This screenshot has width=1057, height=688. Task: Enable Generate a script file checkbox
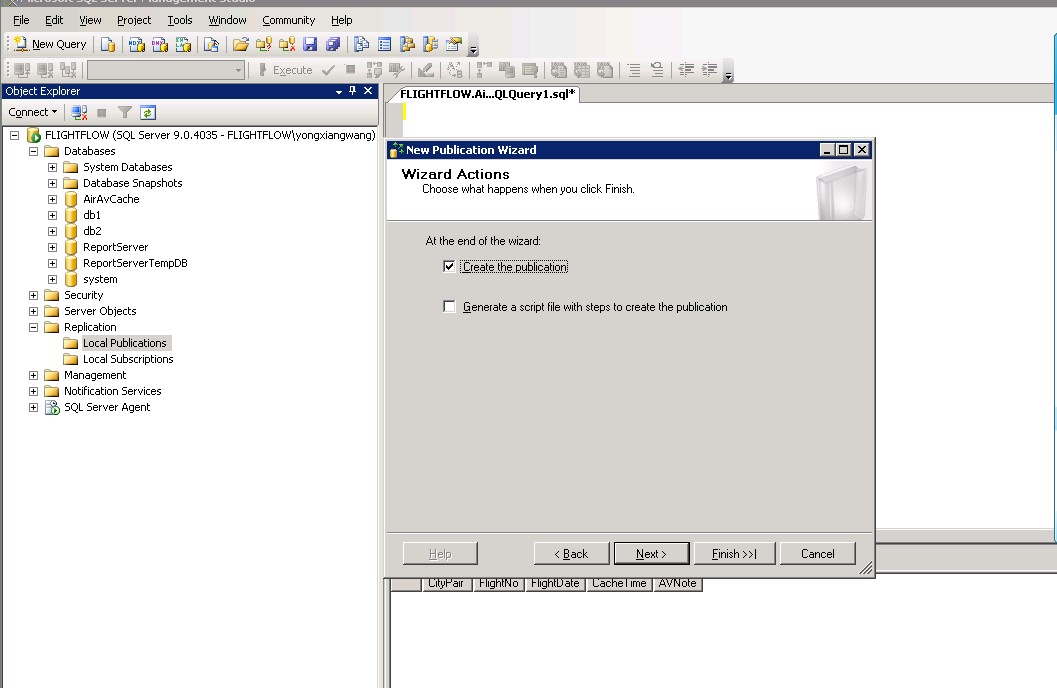[x=449, y=307]
